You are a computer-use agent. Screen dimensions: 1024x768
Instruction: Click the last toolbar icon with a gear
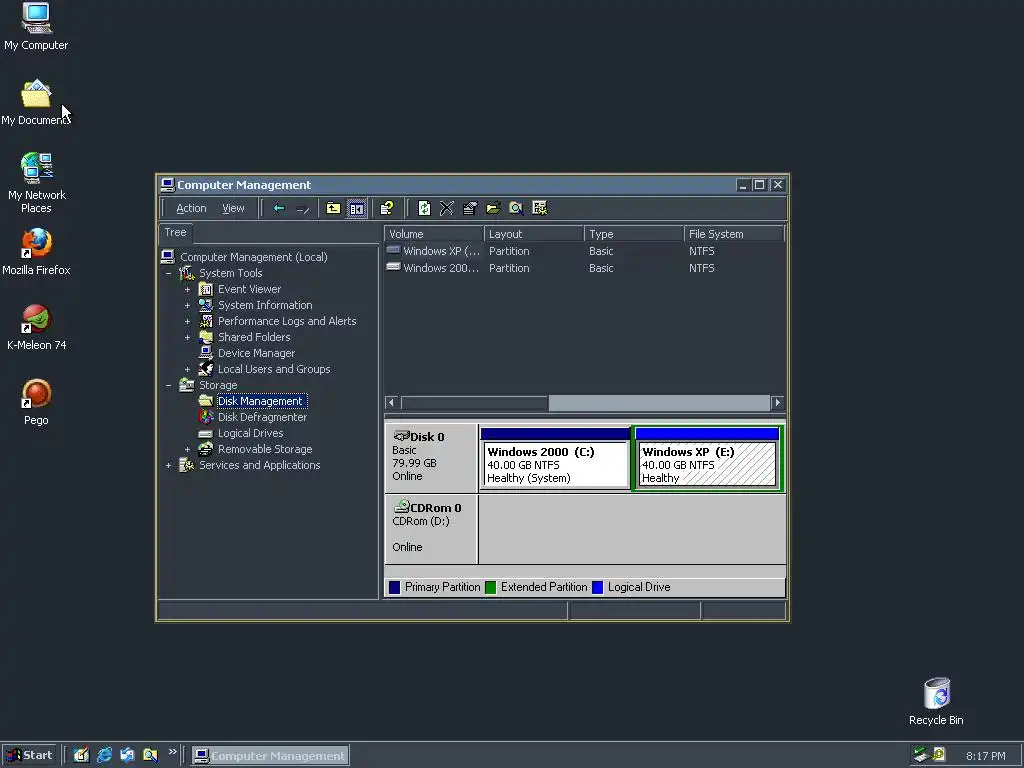point(539,208)
